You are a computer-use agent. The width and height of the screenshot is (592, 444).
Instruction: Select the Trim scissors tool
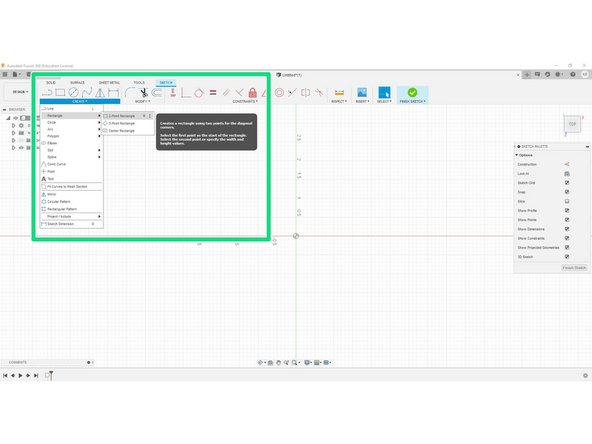(143, 92)
